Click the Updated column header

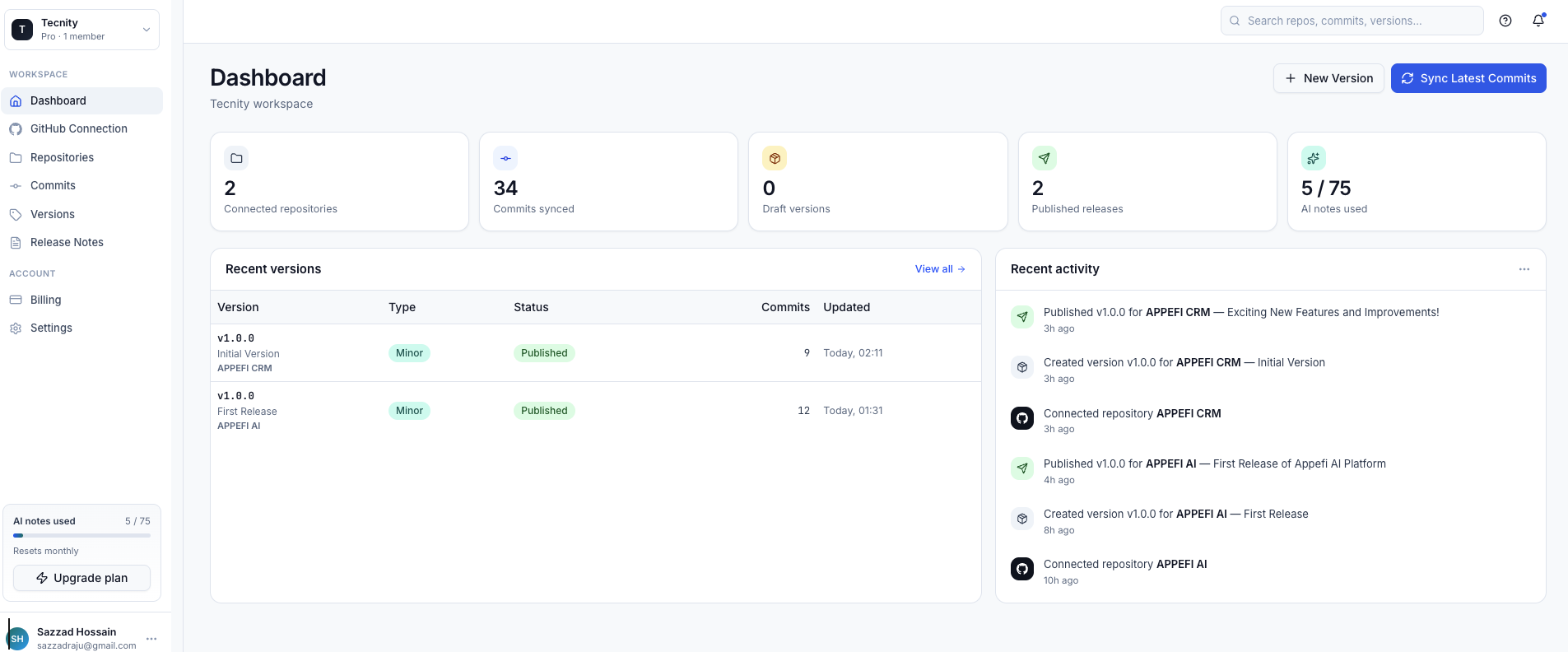846,307
